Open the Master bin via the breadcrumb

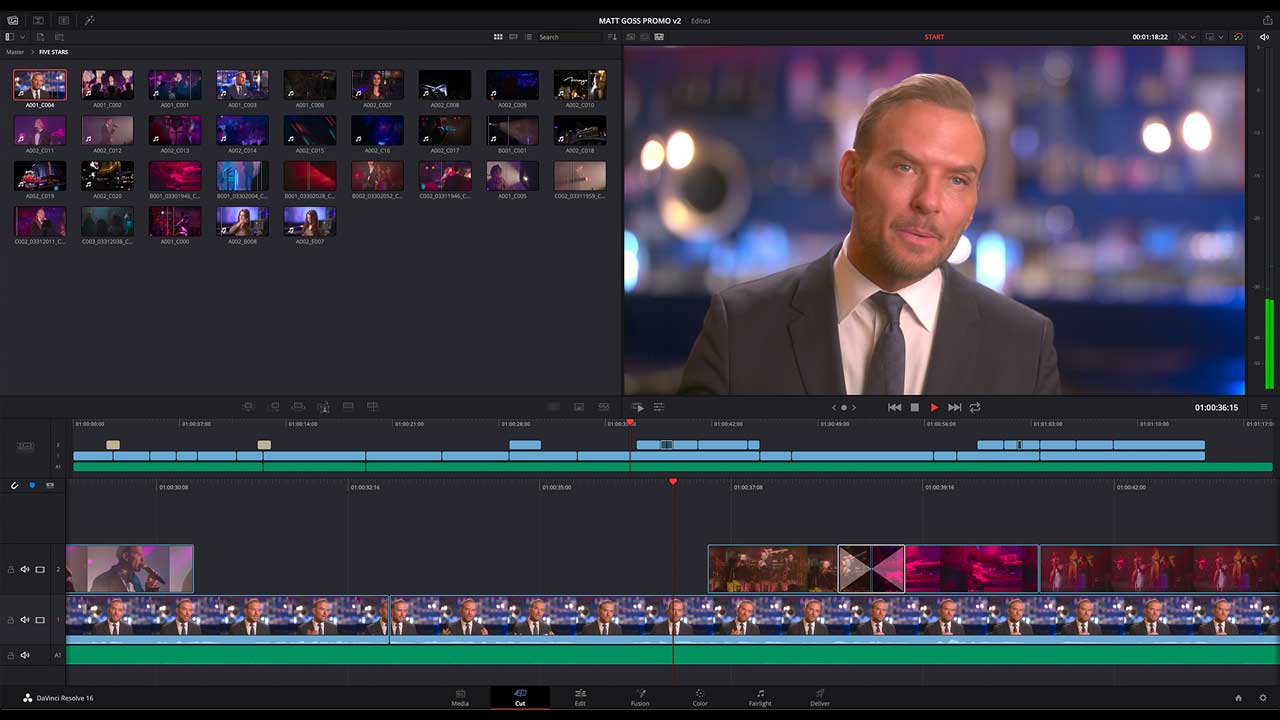coord(15,52)
